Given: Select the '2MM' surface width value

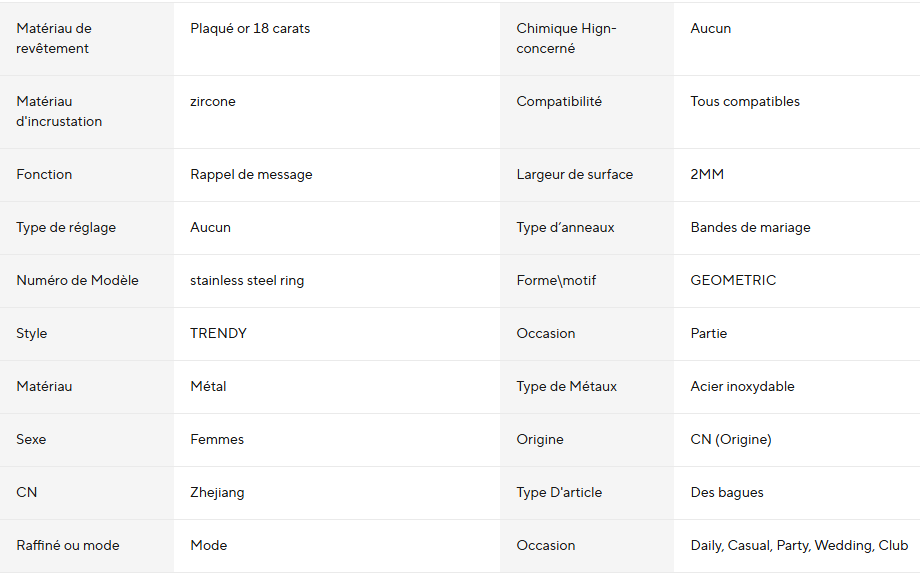Looking at the screenshot, I should 707,174.
